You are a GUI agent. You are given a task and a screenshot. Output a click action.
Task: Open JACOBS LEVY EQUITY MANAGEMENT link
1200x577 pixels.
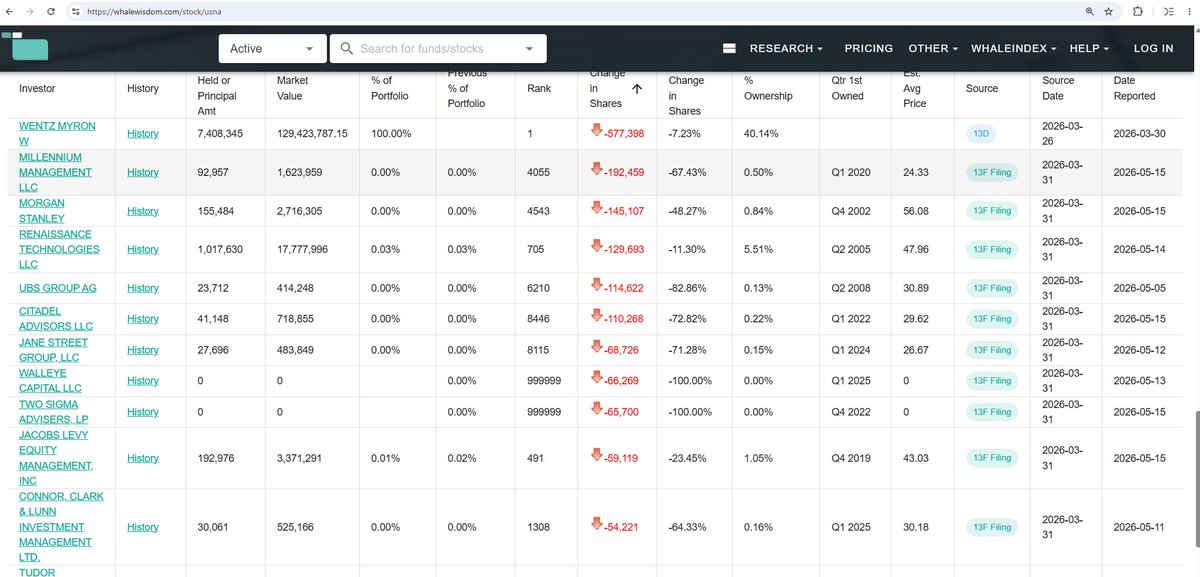click(56, 458)
